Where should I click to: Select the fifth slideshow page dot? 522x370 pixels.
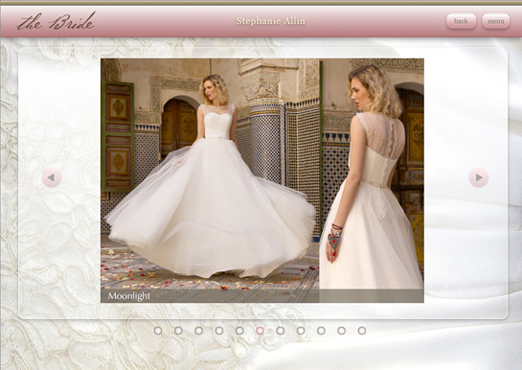click(239, 331)
